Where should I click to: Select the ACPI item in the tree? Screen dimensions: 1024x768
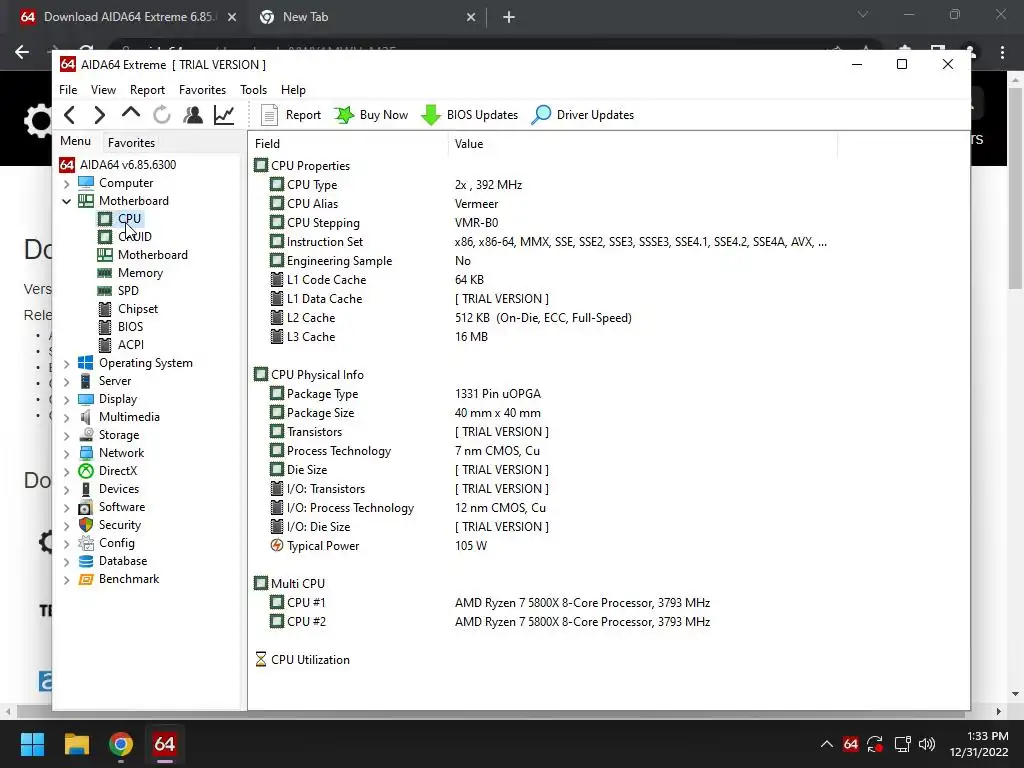(121, 345)
